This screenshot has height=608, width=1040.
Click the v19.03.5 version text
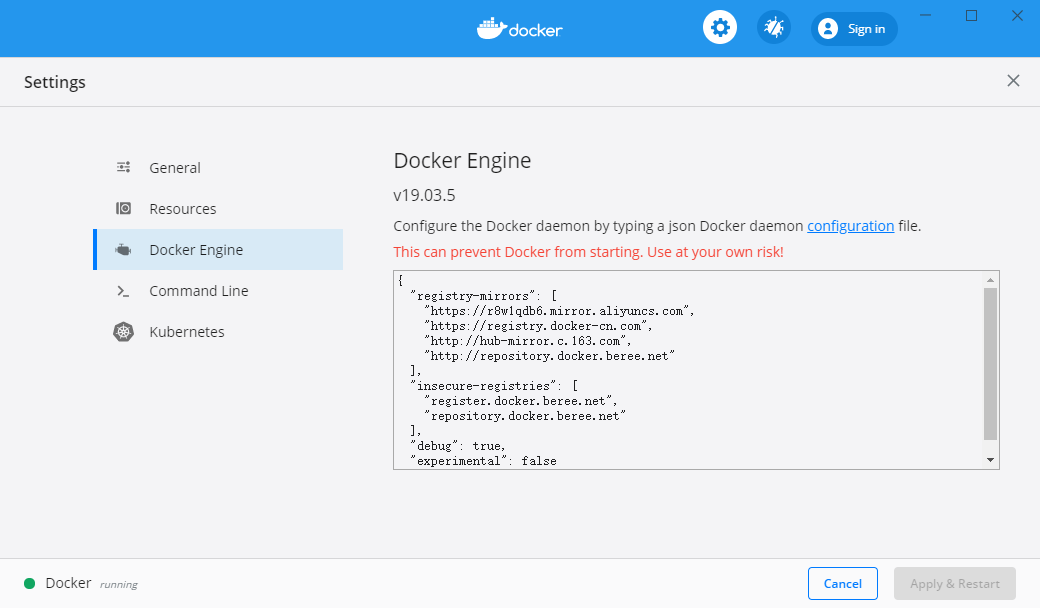(424, 196)
